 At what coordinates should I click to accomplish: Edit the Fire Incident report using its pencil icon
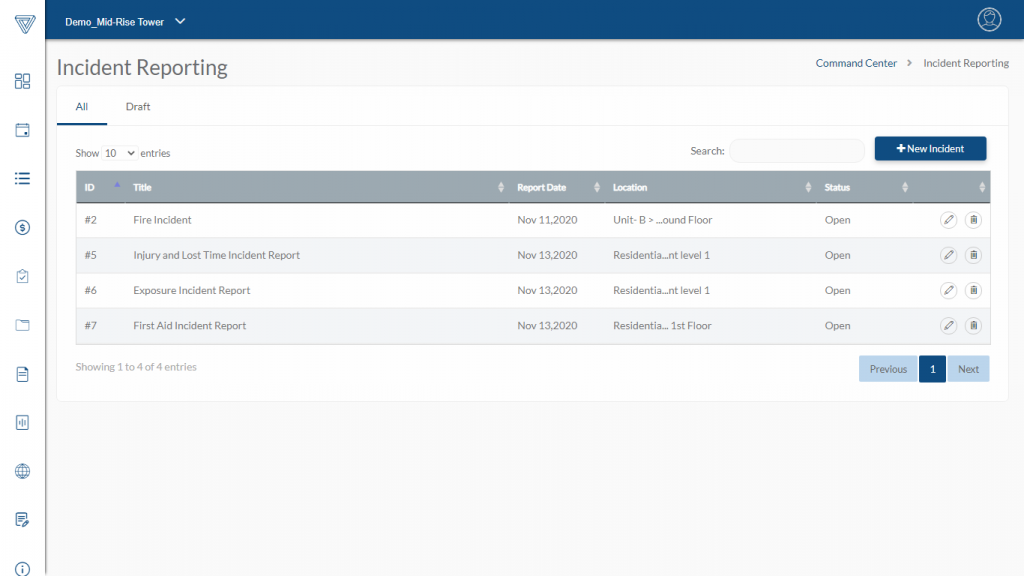(x=948, y=219)
